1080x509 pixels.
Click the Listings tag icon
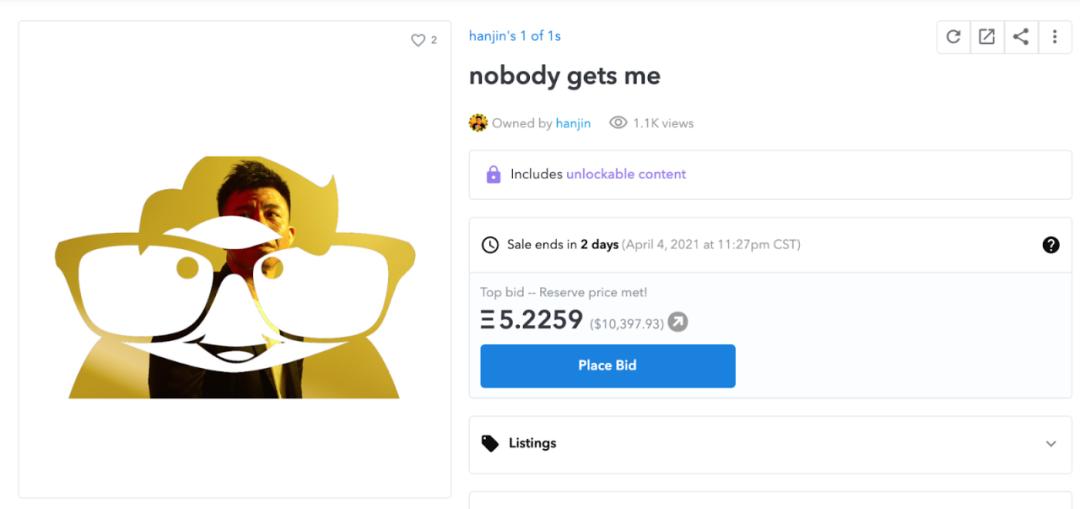[490, 443]
